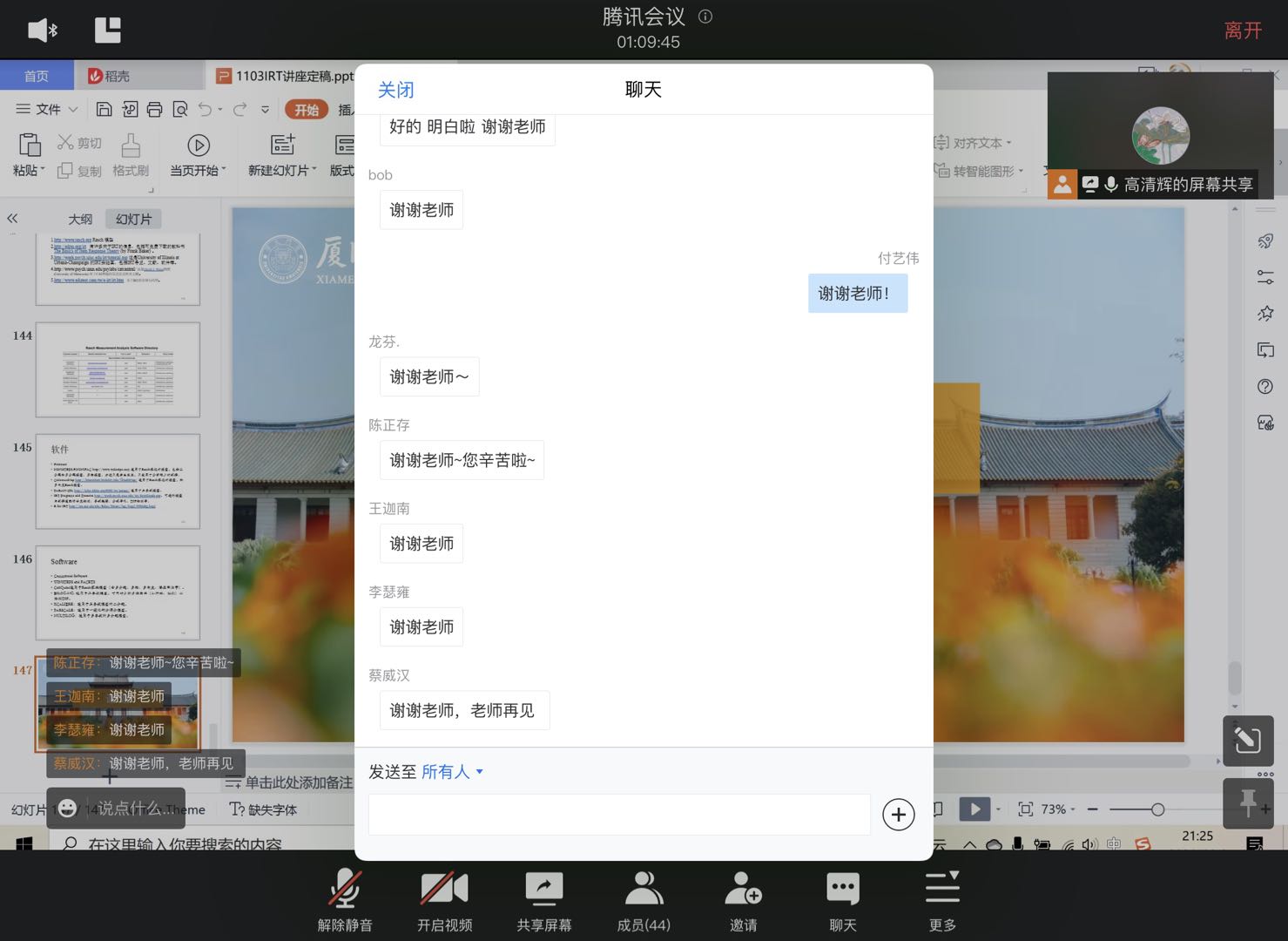Toggle 解除静音 microphone unmute
The height and width of the screenshot is (941, 1288).
(345, 901)
